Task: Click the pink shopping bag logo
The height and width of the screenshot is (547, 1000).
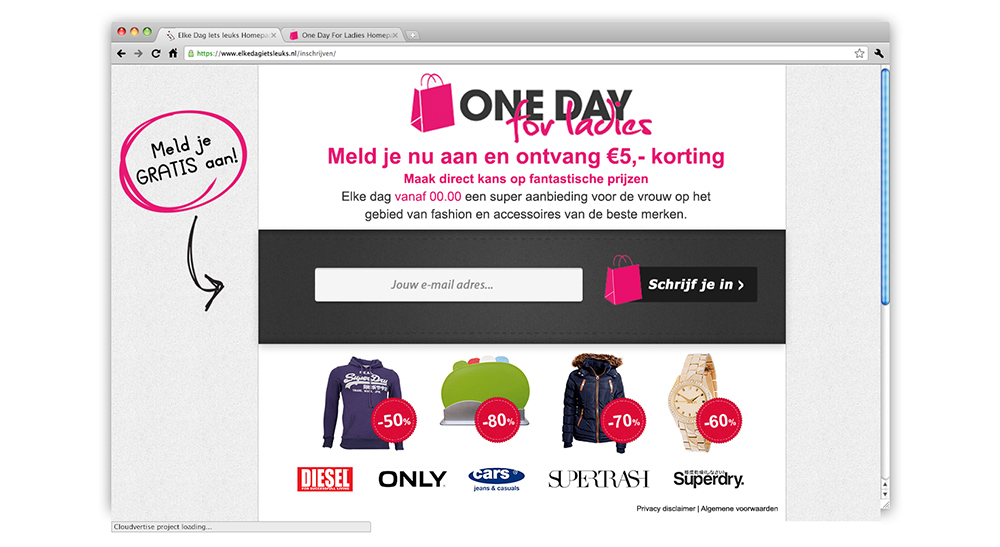Action: [x=432, y=103]
